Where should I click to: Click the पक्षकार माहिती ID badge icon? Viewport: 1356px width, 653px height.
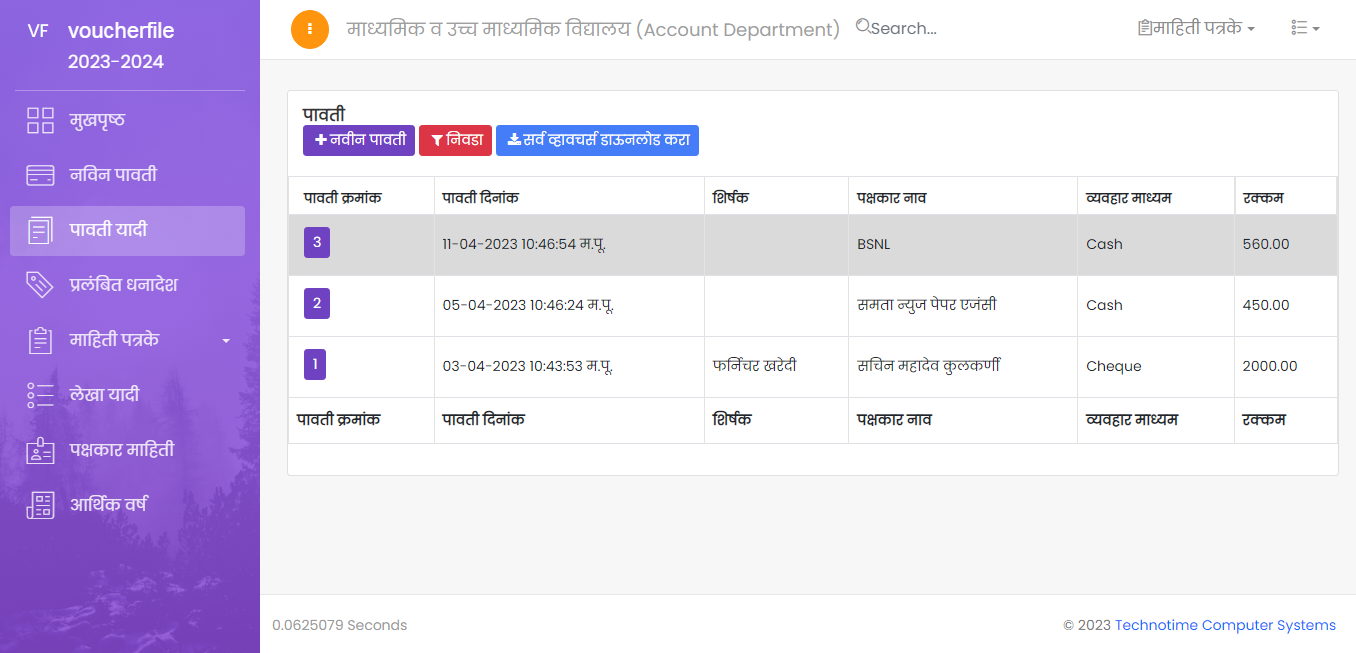coord(40,450)
